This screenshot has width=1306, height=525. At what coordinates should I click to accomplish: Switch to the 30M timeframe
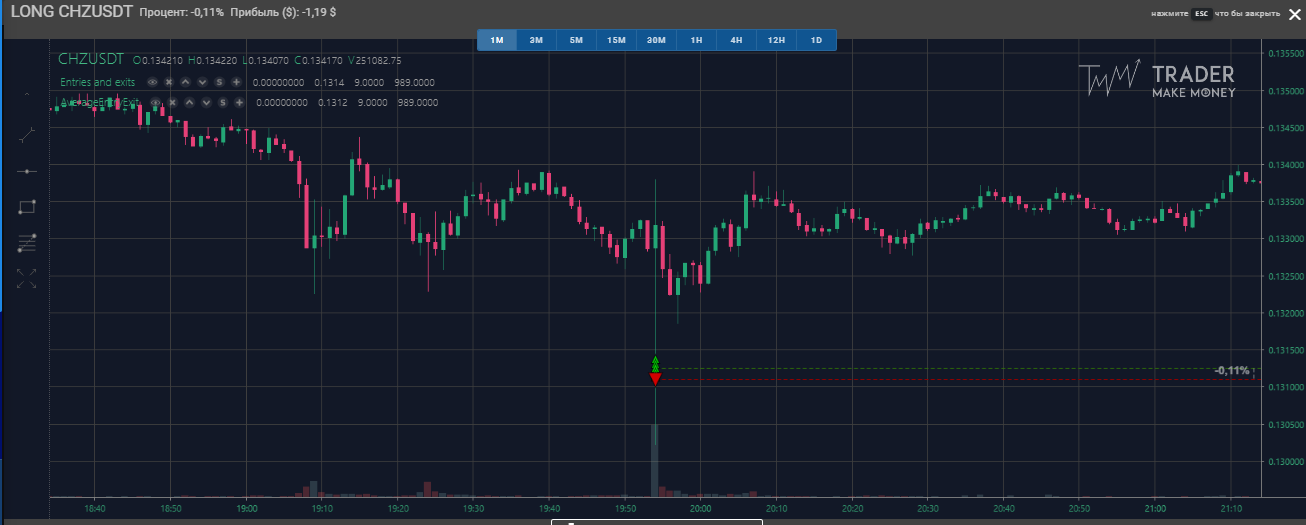tap(656, 40)
